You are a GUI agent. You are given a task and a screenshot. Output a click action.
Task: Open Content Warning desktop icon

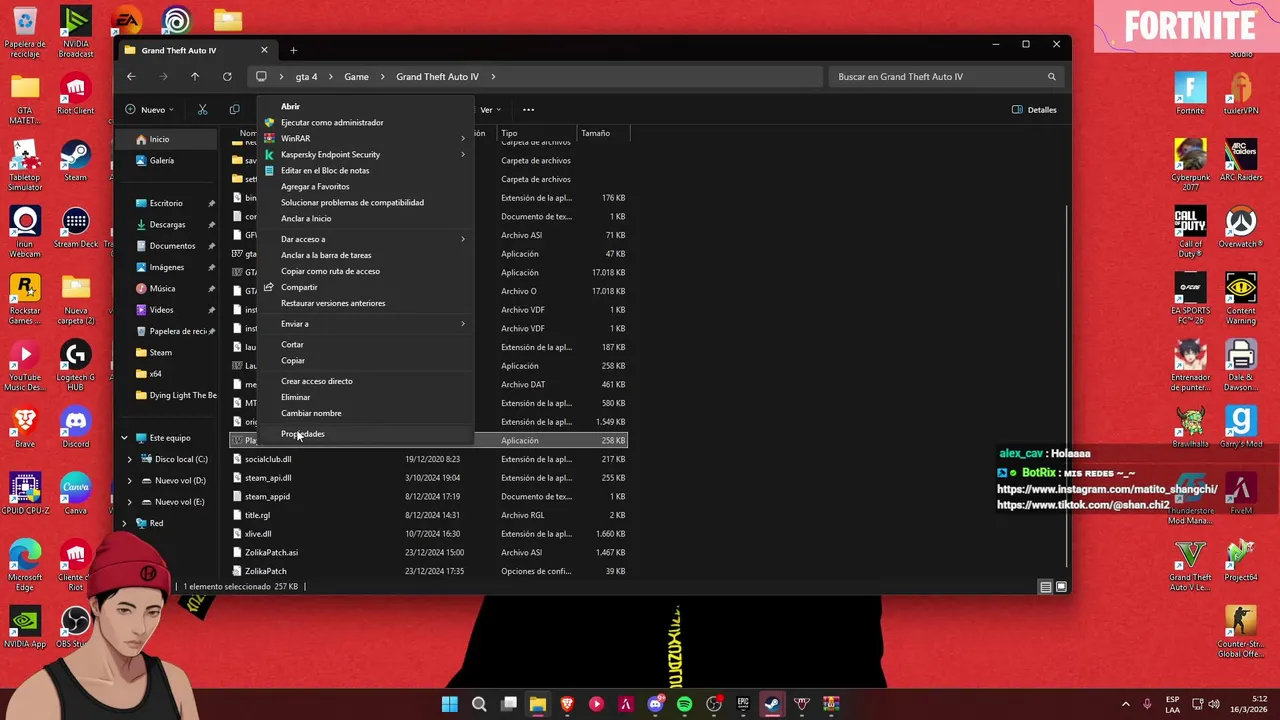1241,298
